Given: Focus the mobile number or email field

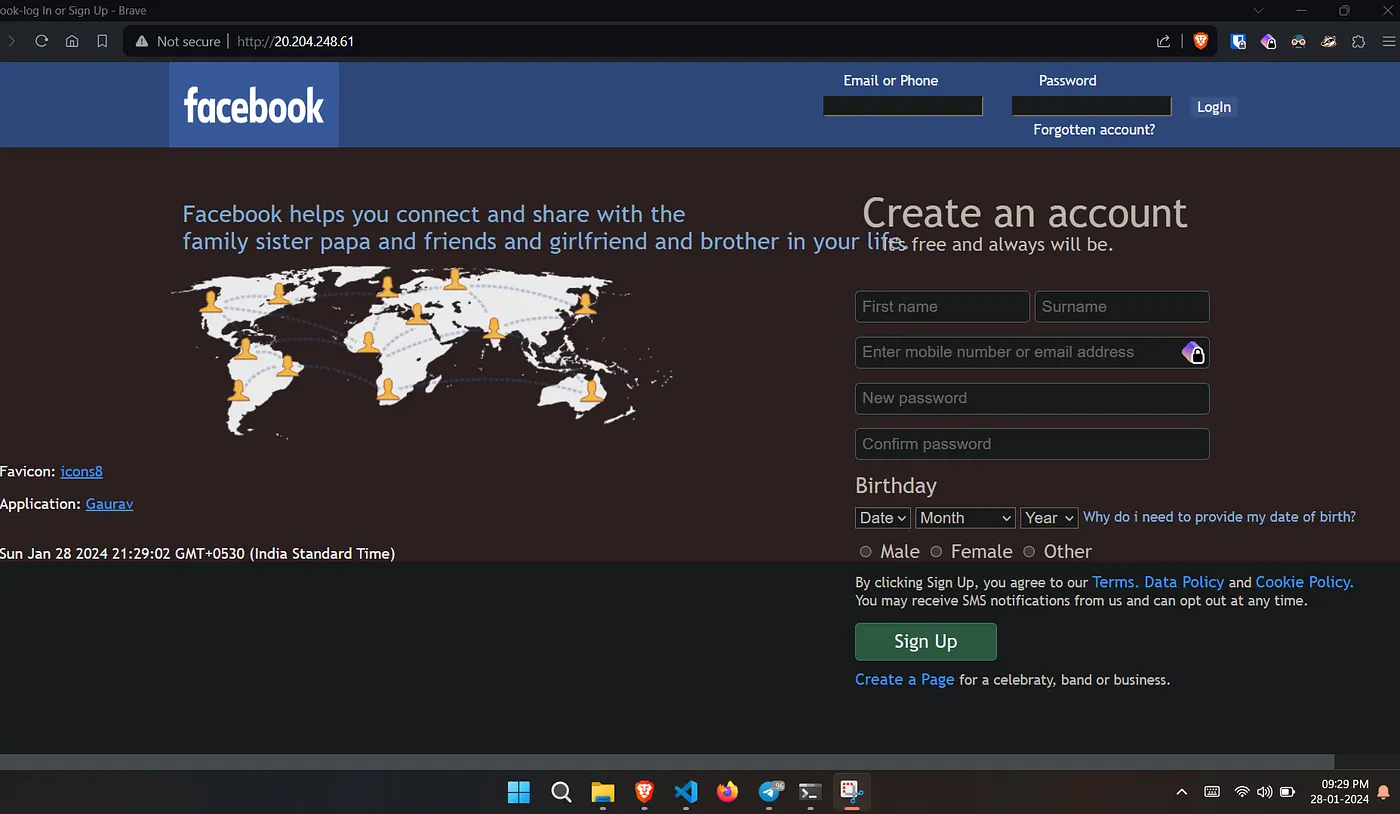Looking at the screenshot, I should click(1032, 352).
